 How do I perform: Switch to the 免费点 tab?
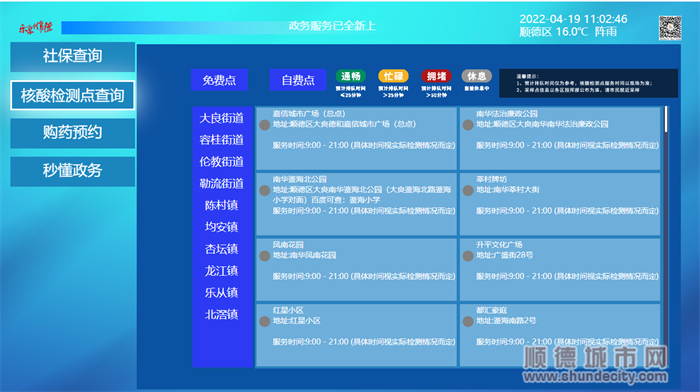click(219, 80)
